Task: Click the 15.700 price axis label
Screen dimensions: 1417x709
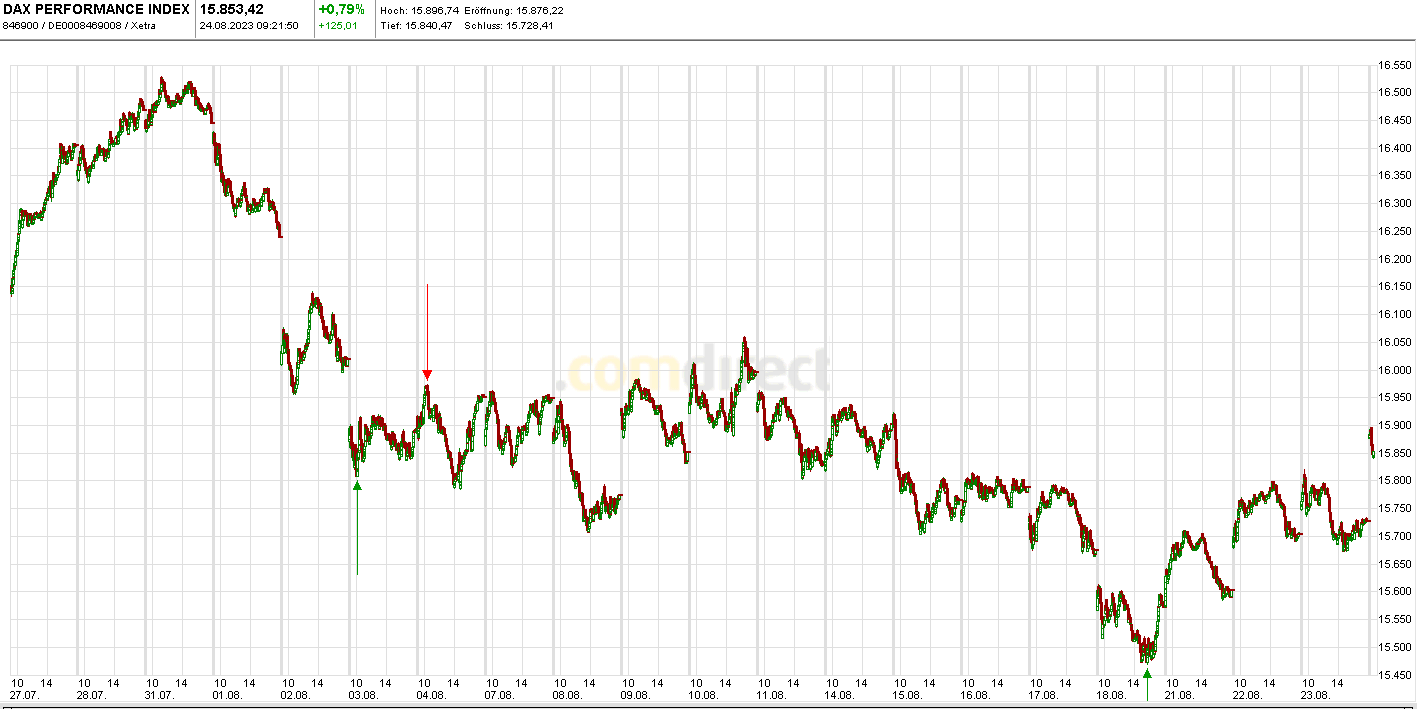Action: coord(1394,536)
